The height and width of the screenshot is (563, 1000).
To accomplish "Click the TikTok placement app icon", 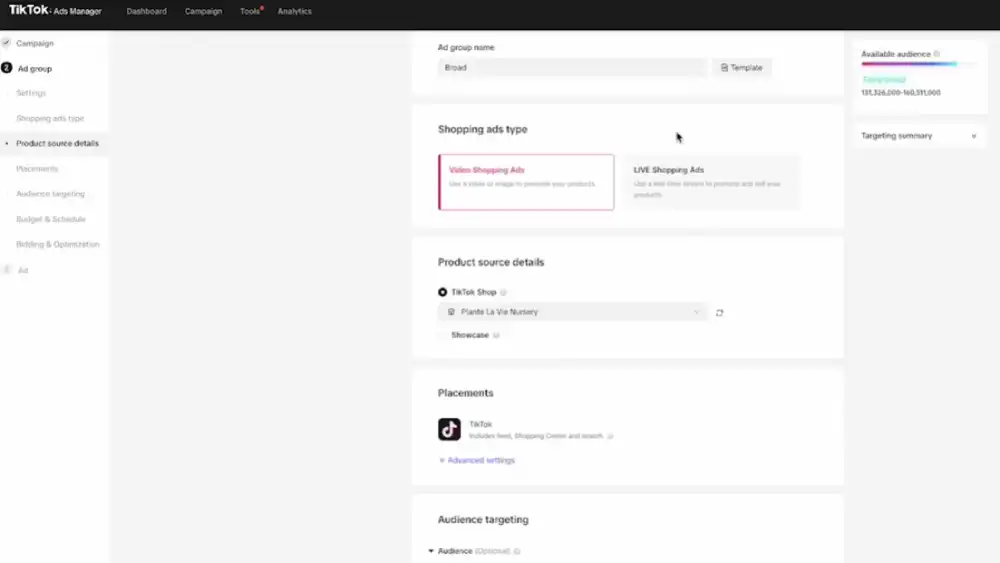I will [449, 429].
